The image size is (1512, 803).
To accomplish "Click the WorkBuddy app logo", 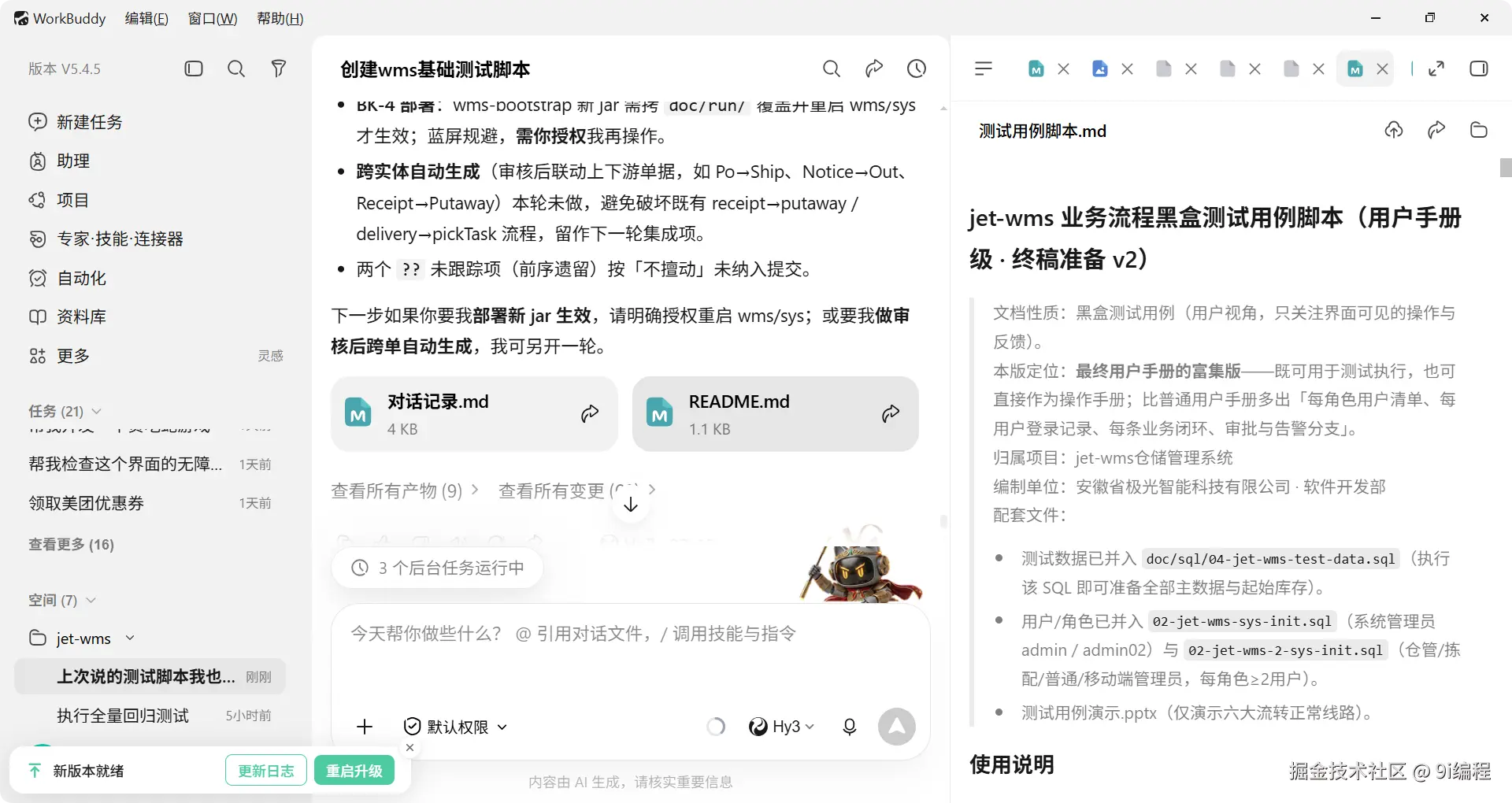I will tap(21, 18).
